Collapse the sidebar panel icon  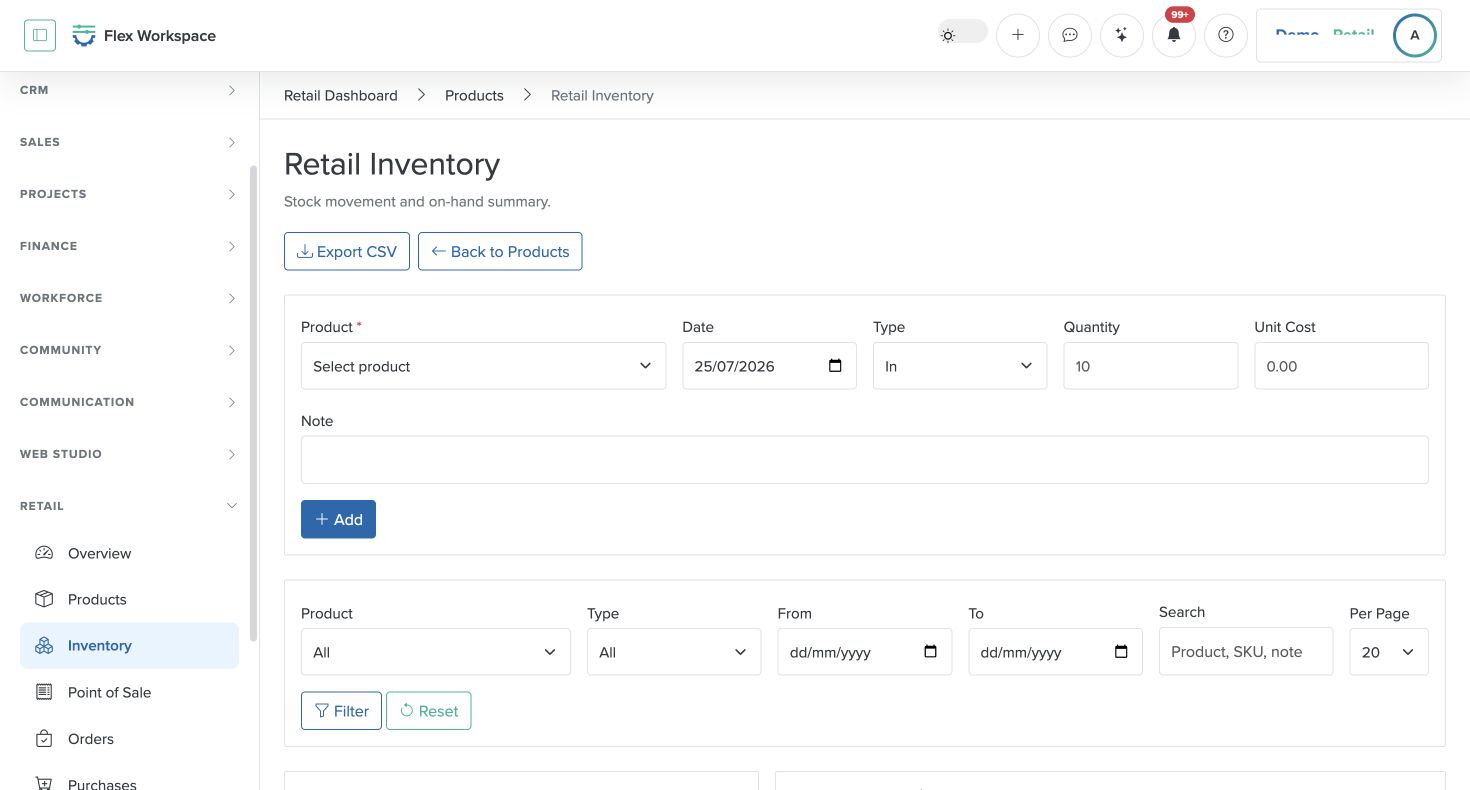click(x=40, y=35)
